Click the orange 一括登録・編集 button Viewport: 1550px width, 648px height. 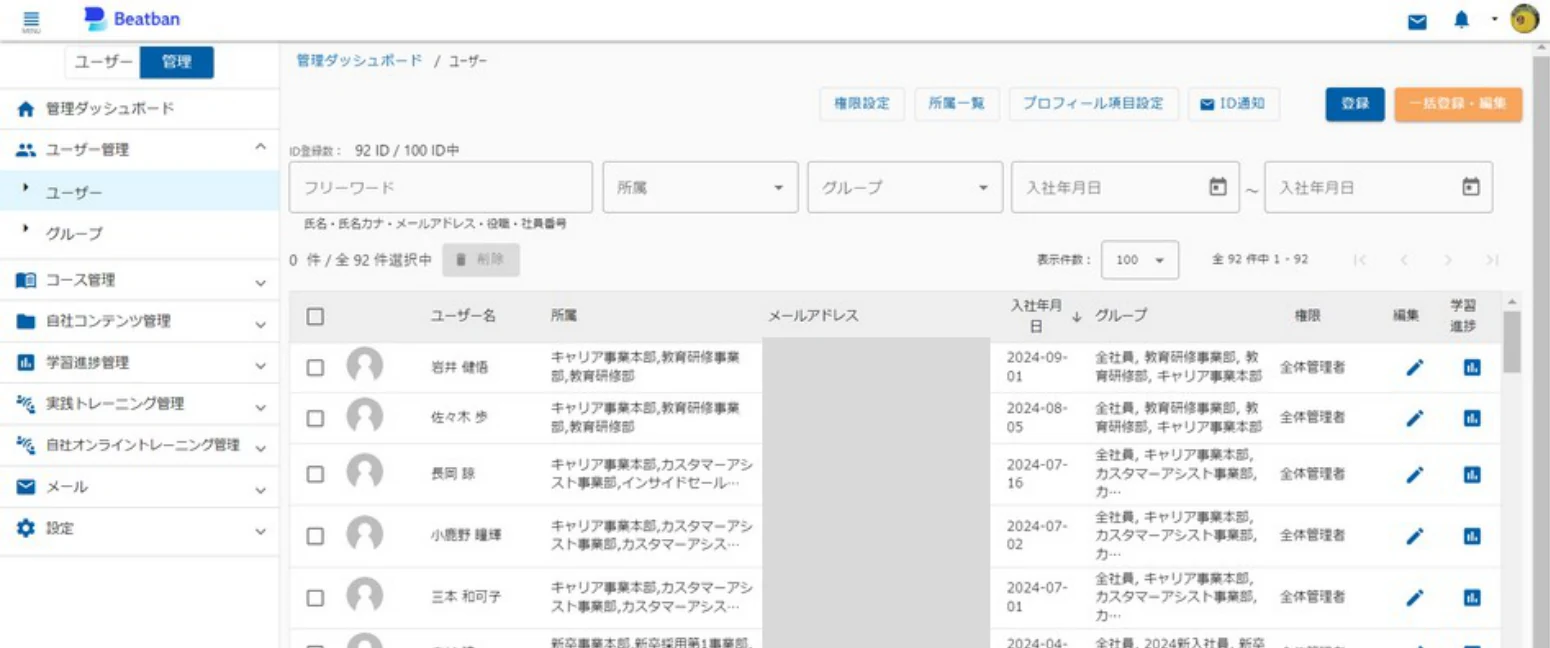click(x=1458, y=104)
